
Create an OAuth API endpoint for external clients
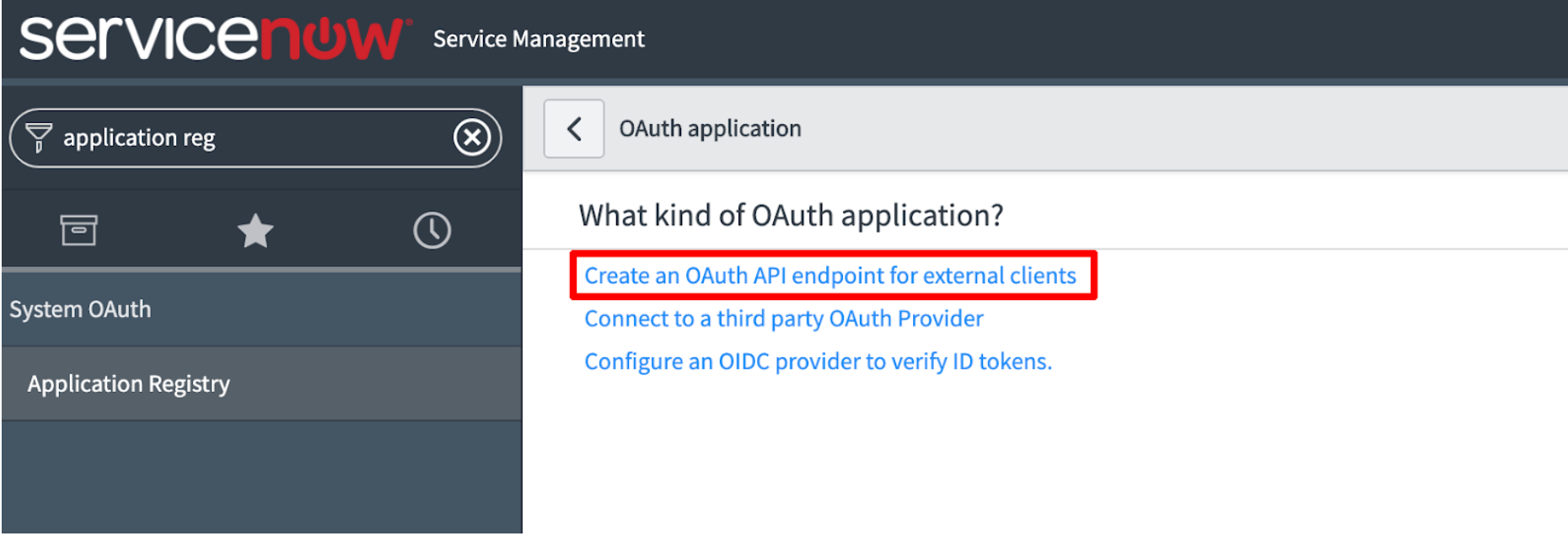830,276
